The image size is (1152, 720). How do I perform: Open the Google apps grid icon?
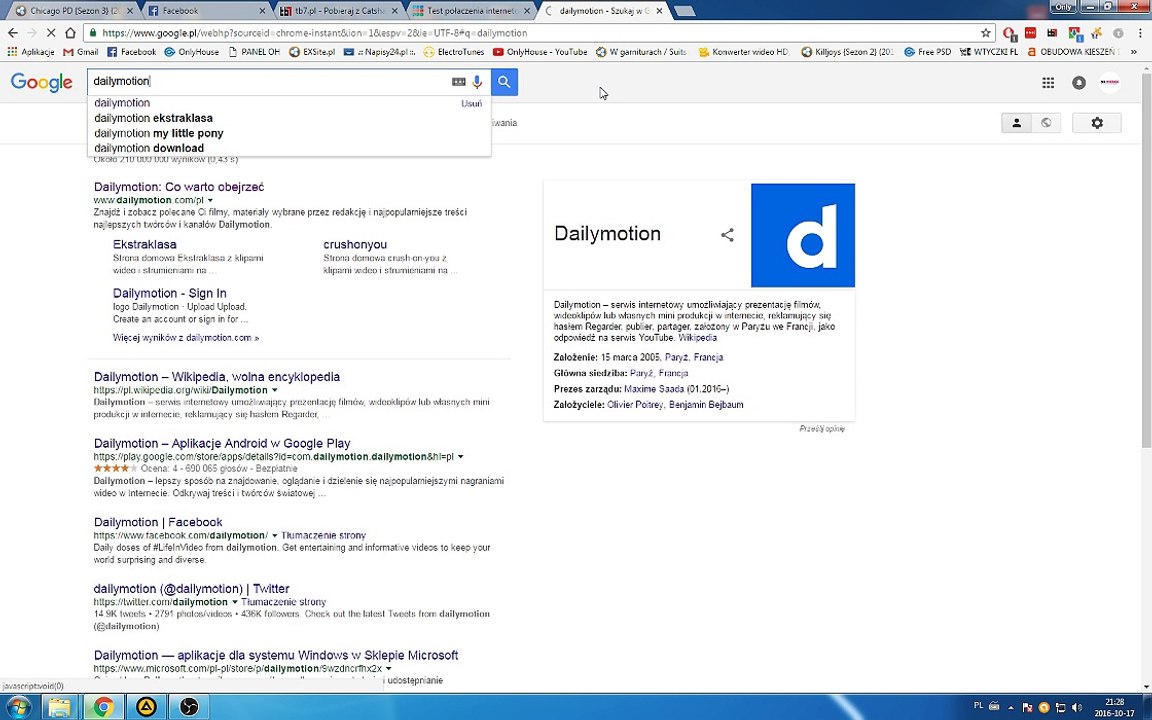click(1048, 82)
